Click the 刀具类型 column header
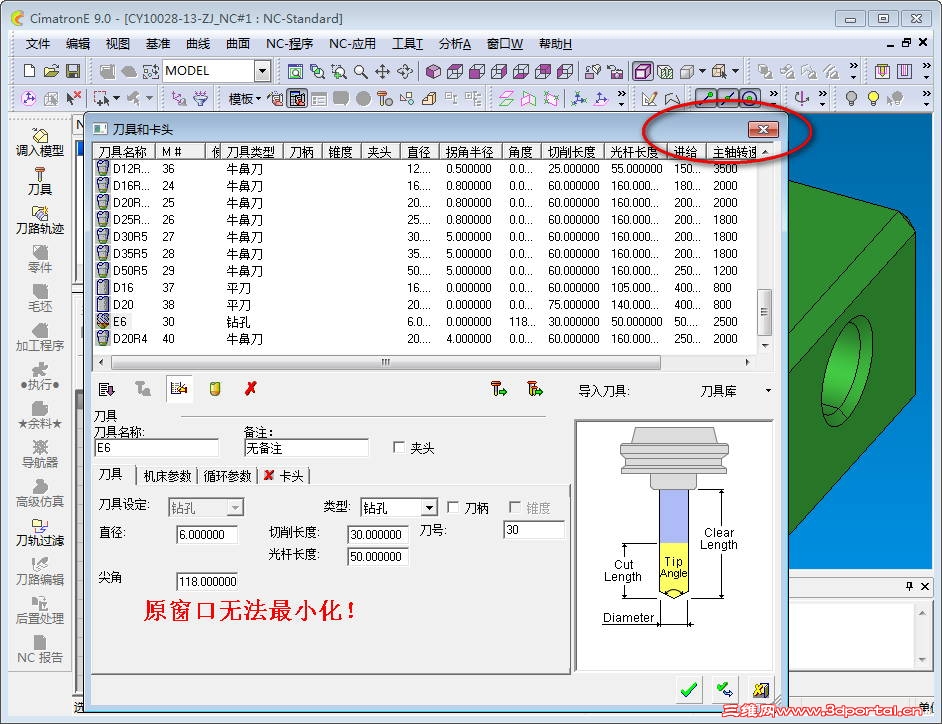The height and width of the screenshot is (724, 942). (x=251, y=152)
